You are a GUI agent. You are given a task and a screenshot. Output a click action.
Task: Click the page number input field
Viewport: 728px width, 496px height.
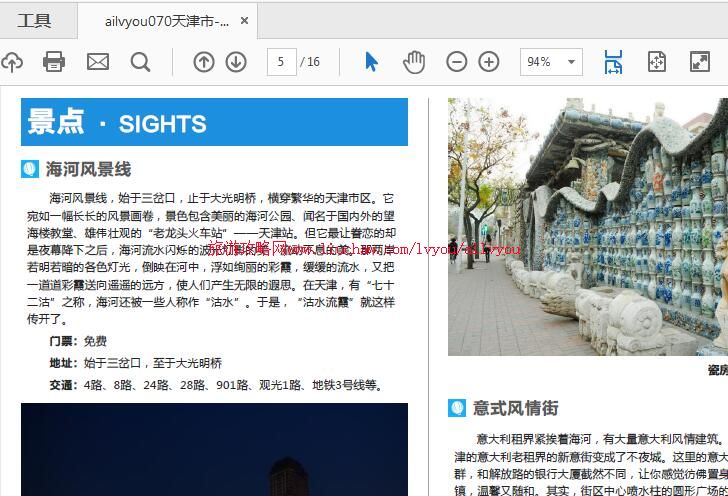coord(281,62)
